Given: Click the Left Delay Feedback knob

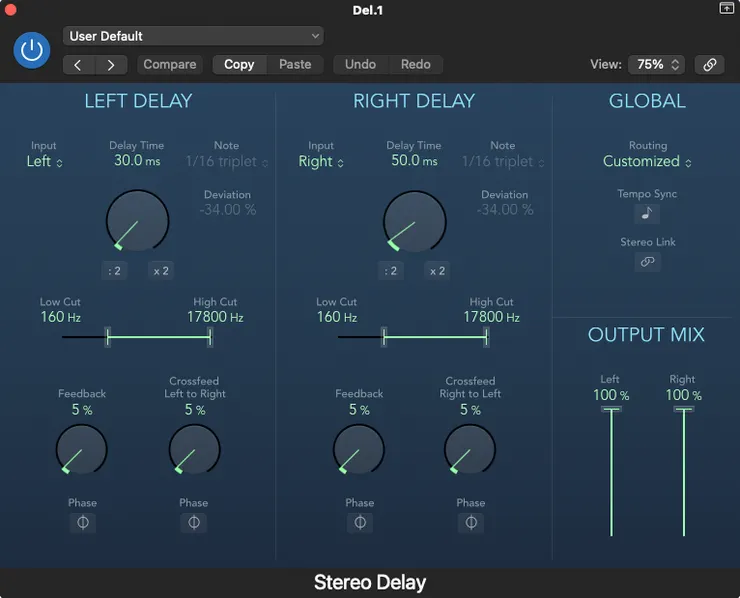Looking at the screenshot, I should tap(82, 449).
